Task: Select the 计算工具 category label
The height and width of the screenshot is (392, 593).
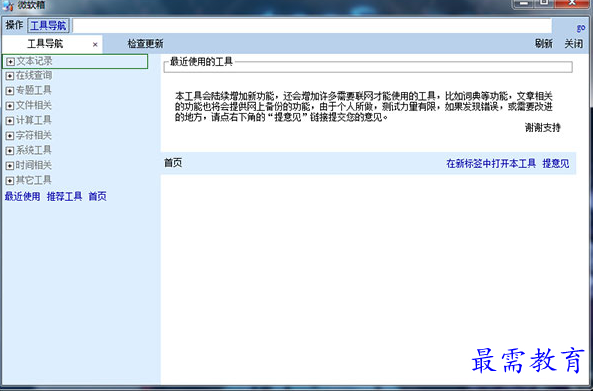Action: coord(34,120)
